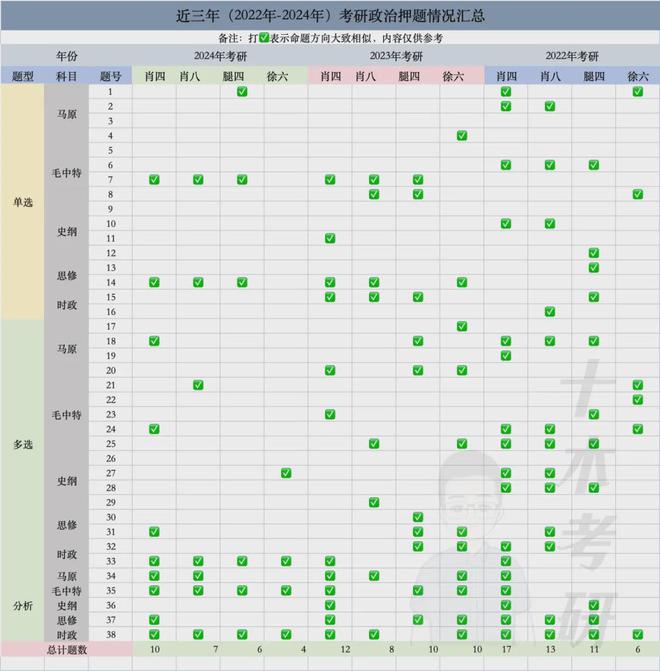Image resolution: width=660 pixels, height=671 pixels.
Task: Select the 肖八 header under 2023年考研
Action: pyautogui.click(x=366, y=77)
